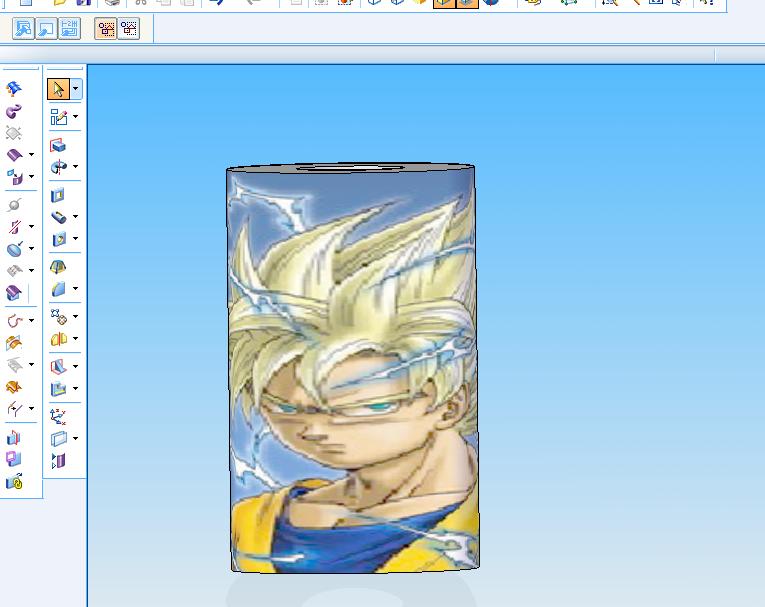Select the Lip thin-wall feature tool
The height and width of the screenshot is (607, 765).
click(59, 388)
